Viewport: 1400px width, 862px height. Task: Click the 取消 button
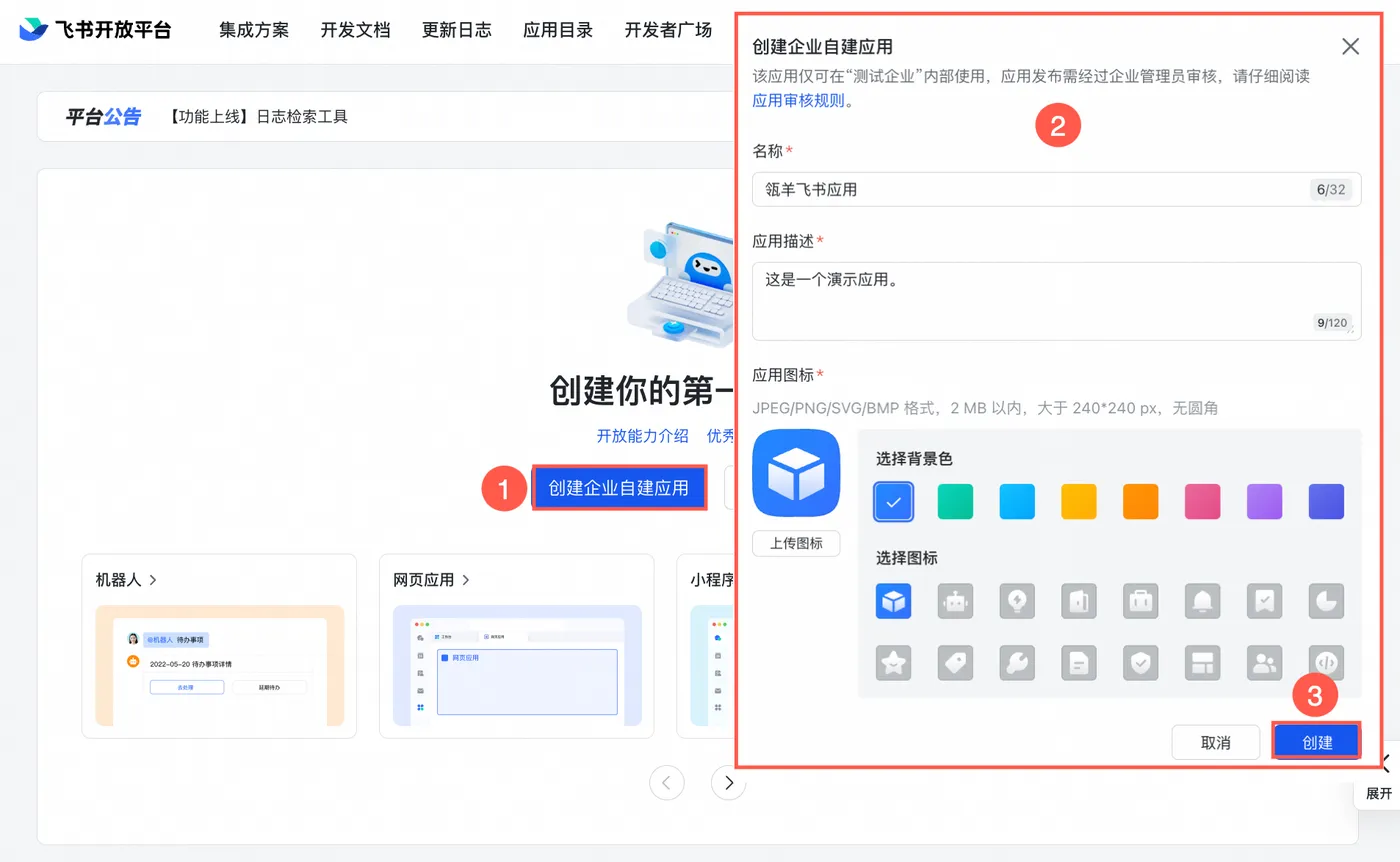coord(1215,742)
